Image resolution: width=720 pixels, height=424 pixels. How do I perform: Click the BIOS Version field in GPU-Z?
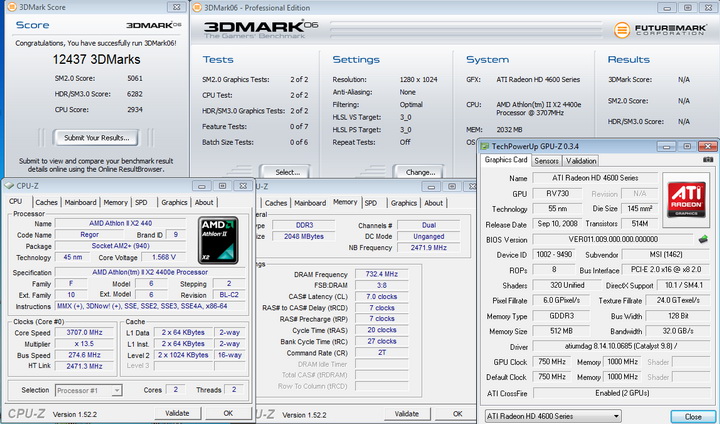click(613, 239)
